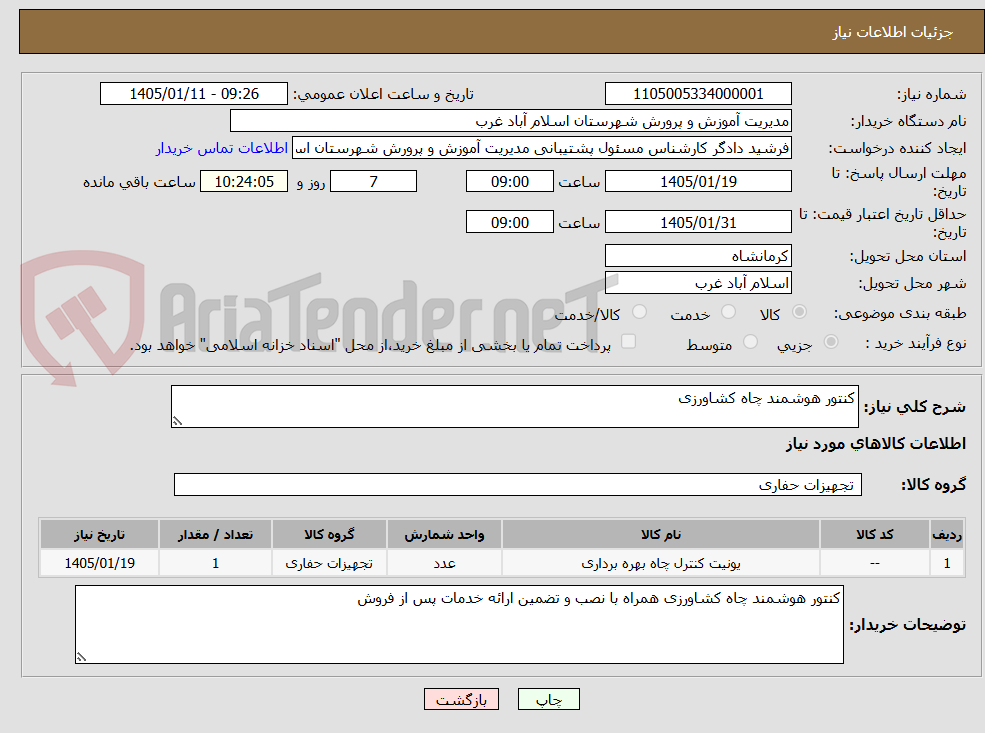985x733 pixels.
Task: Click the response deadline hour 09:00 field
Action: click(509, 182)
